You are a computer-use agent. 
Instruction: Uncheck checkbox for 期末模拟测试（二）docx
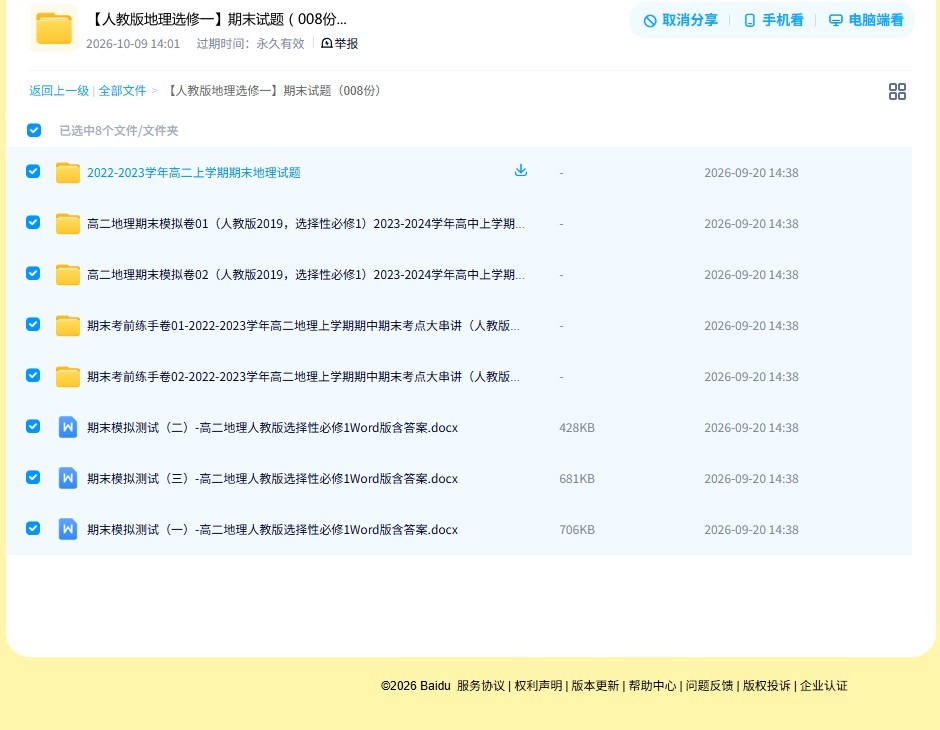click(x=33, y=426)
